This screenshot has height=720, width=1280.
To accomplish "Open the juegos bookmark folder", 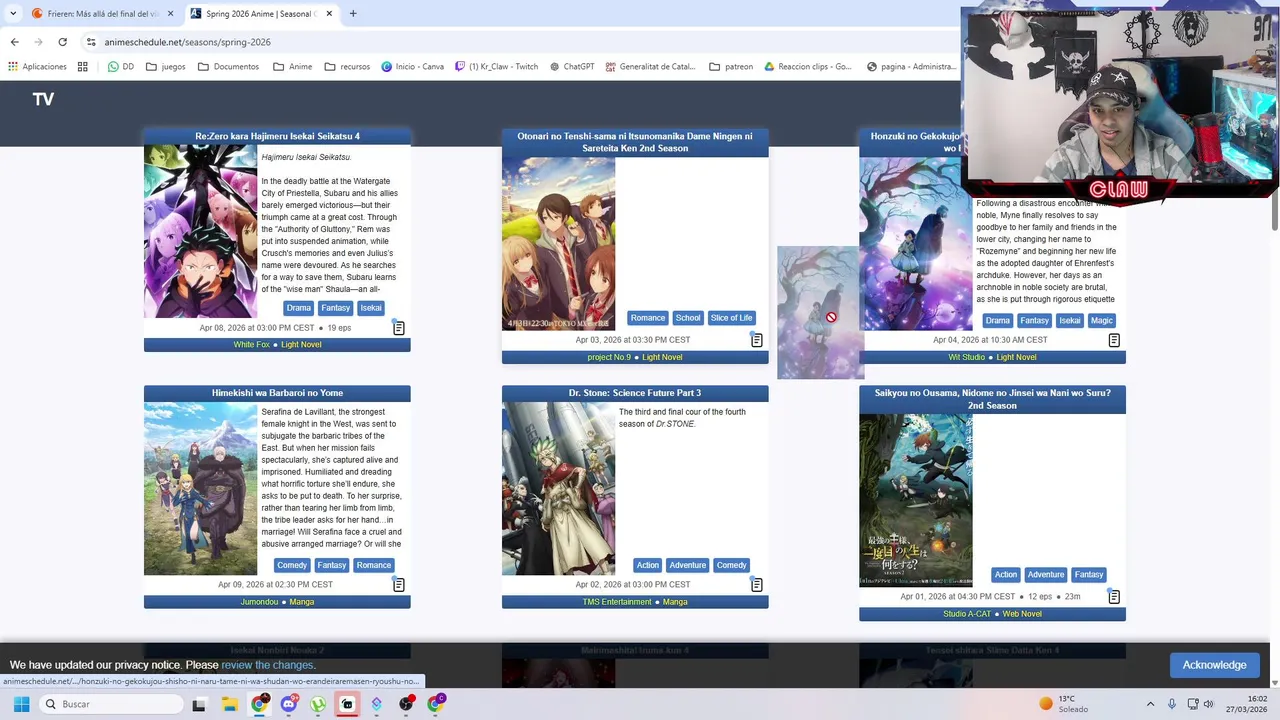I will click(x=165, y=67).
